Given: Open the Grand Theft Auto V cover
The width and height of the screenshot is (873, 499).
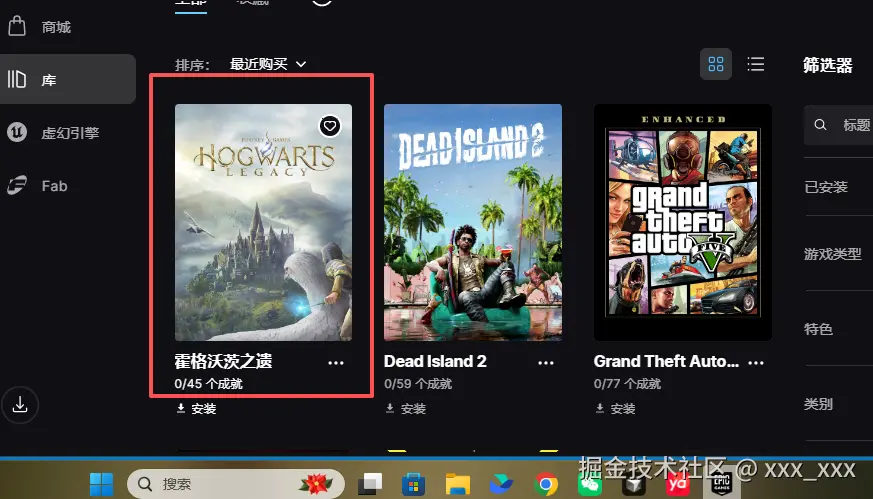Looking at the screenshot, I should click(682, 222).
